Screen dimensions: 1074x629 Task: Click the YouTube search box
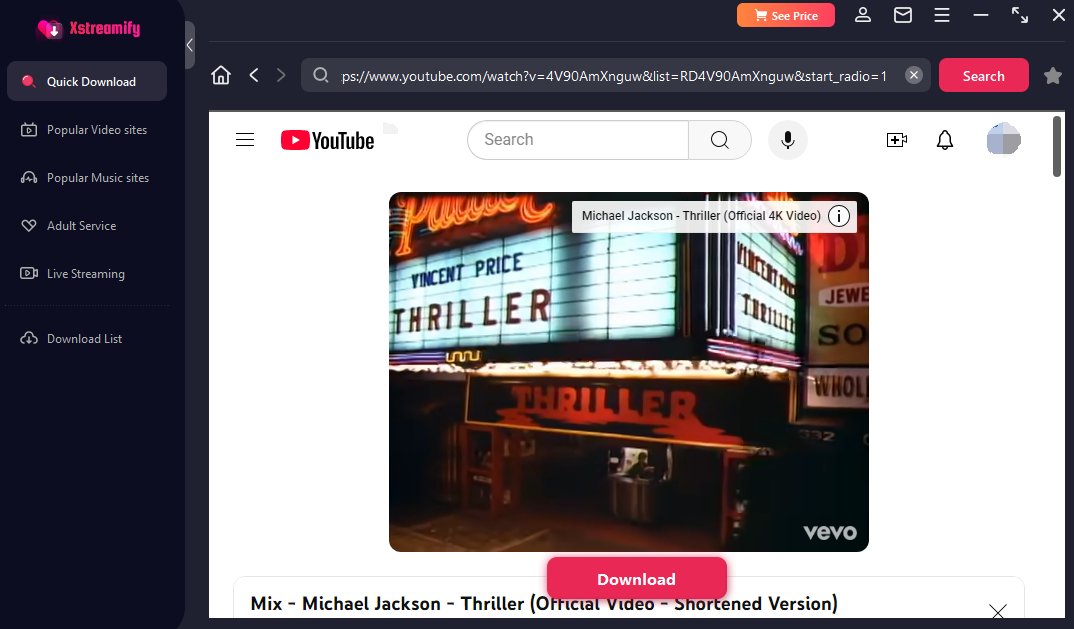pyautogui.click(x=578, y=140)
